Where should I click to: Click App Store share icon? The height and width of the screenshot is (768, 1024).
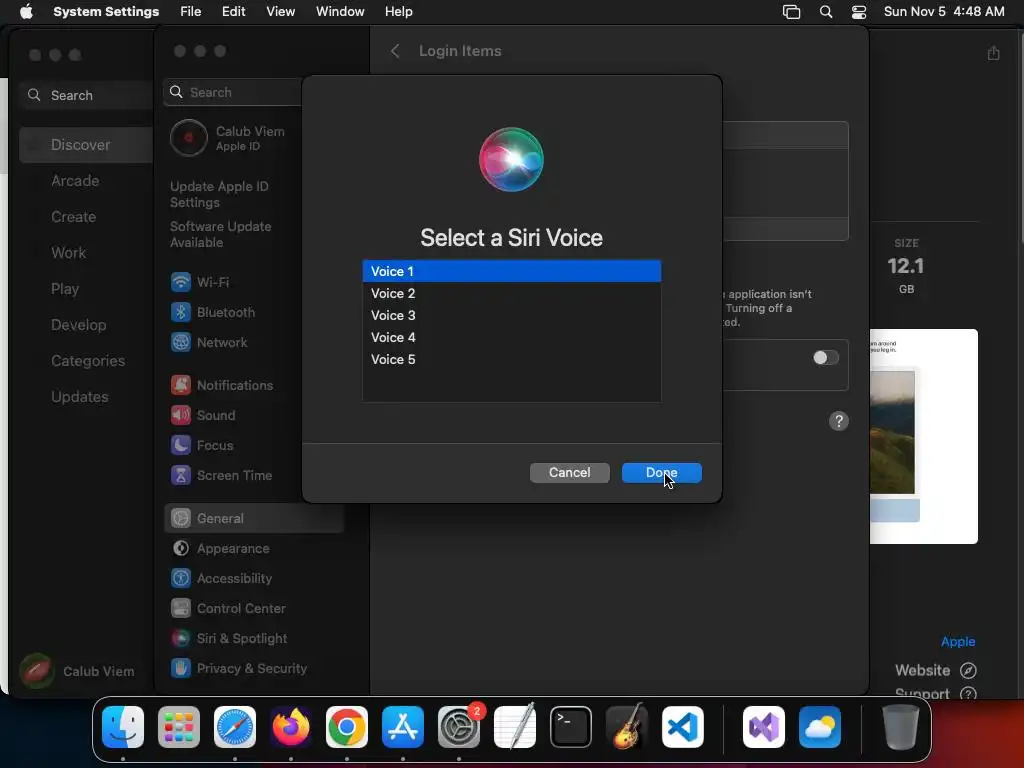click(x=993, y=53)
